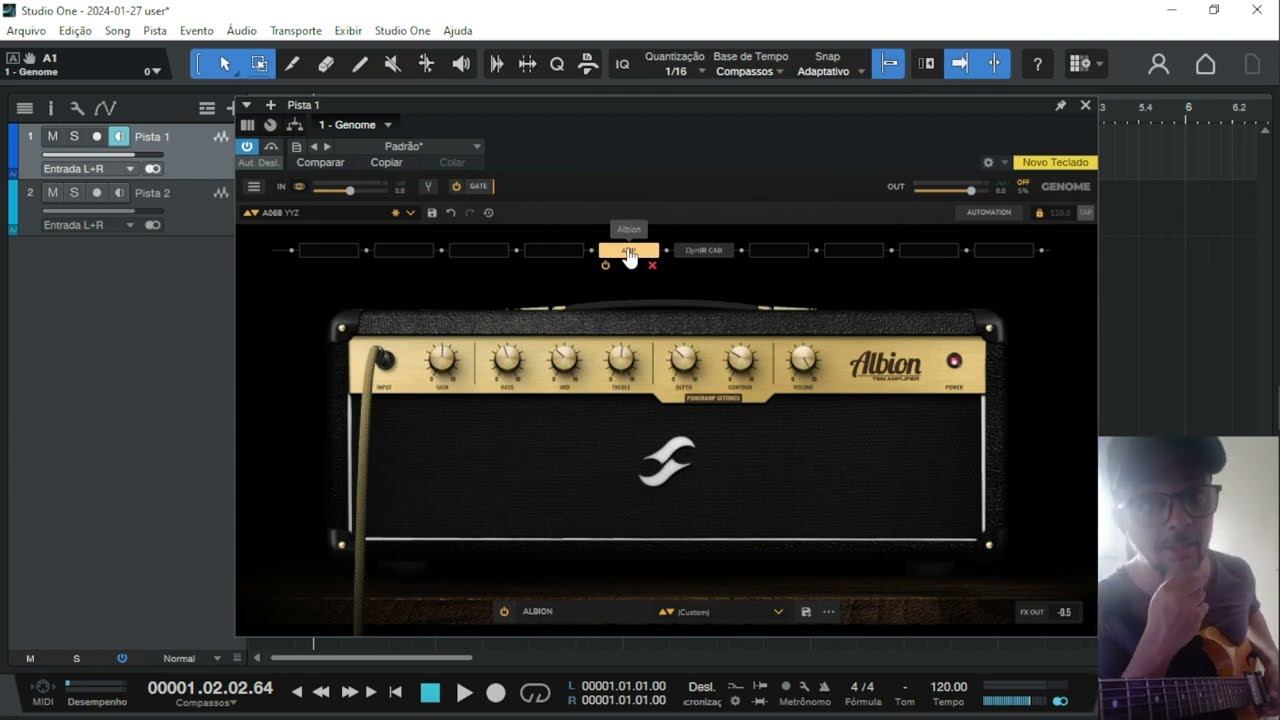The image size is (1280, 720).
Task: Save the A068 YYZ preset in Genome
Action: (432, 213)
